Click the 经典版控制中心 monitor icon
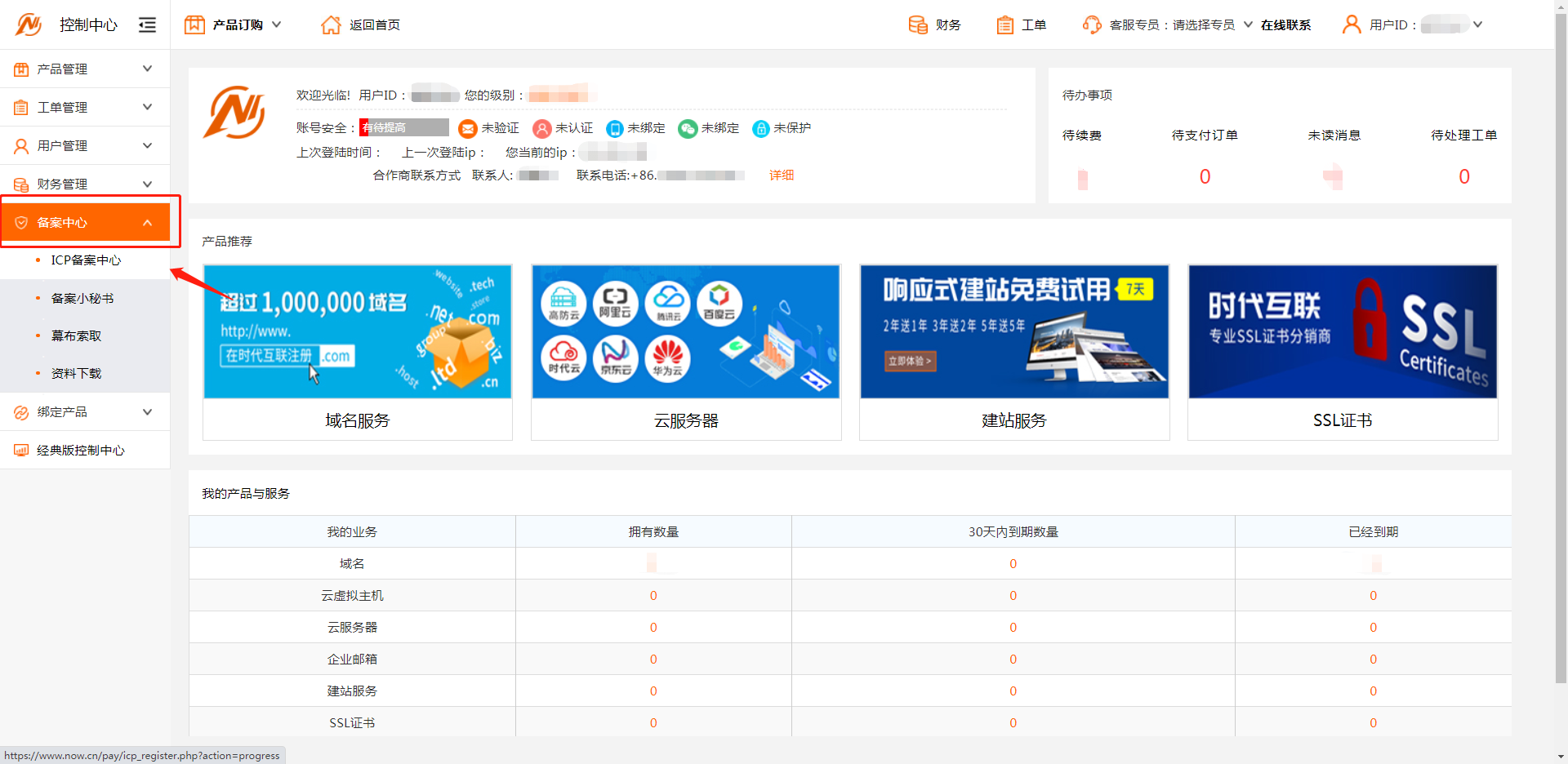The image size is (1568, 764). click(21, 451)
